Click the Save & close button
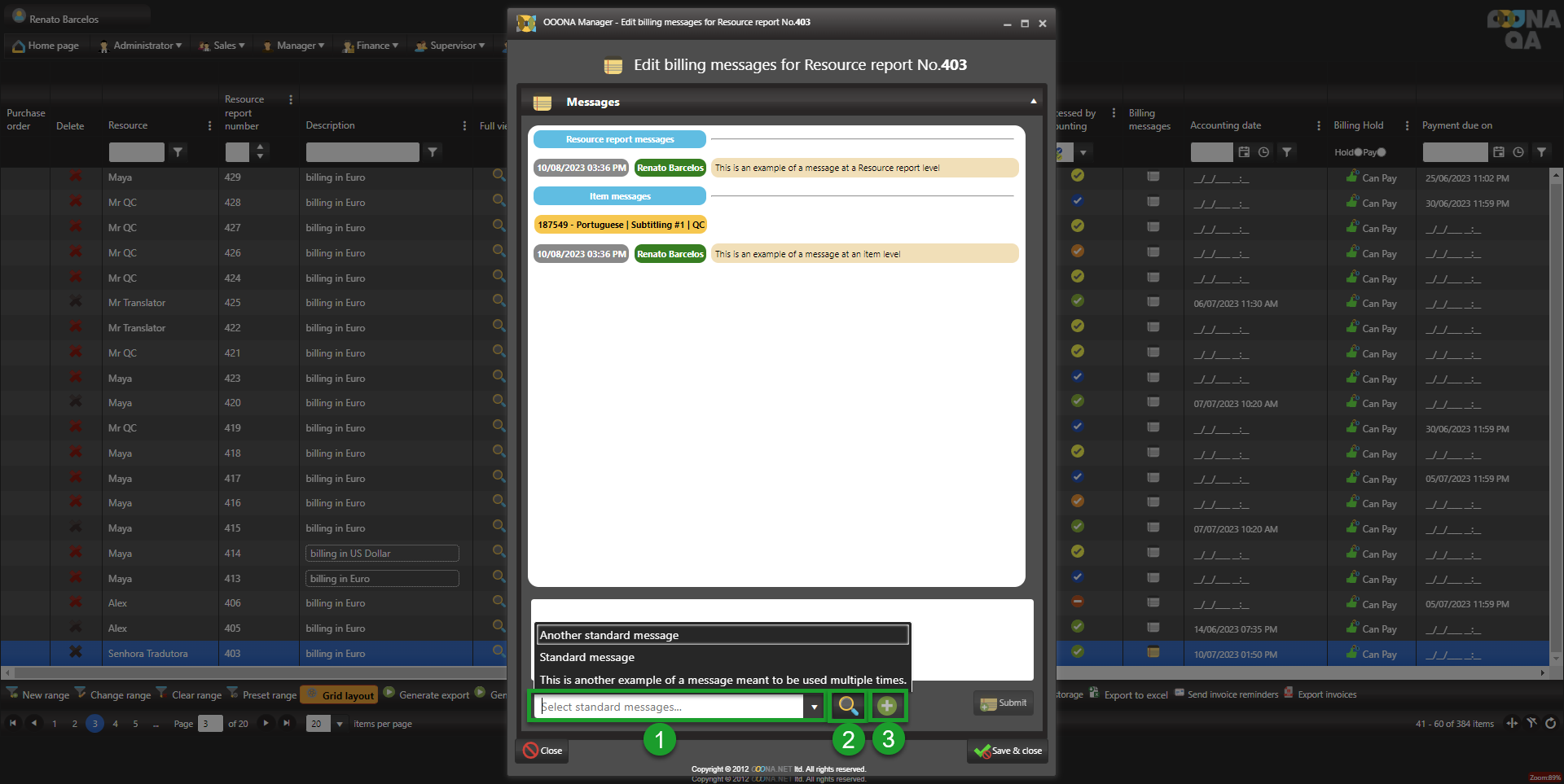This screenshot has width=1564, height=784. [x=1008, y=751]
